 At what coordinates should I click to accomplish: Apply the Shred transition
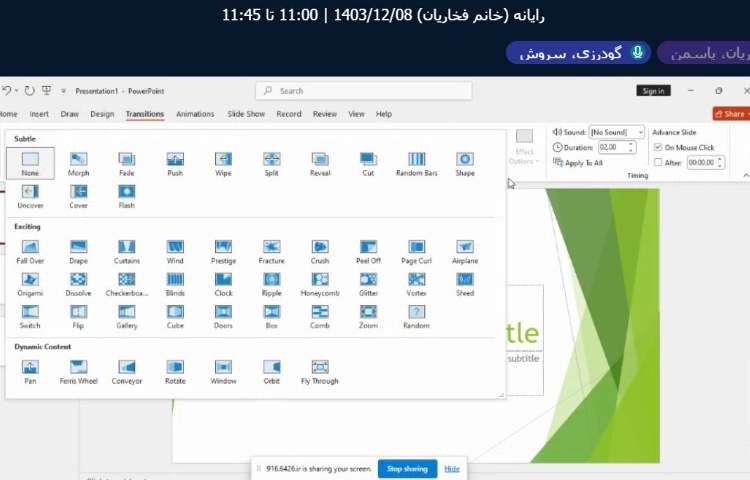tap(465, 284)
